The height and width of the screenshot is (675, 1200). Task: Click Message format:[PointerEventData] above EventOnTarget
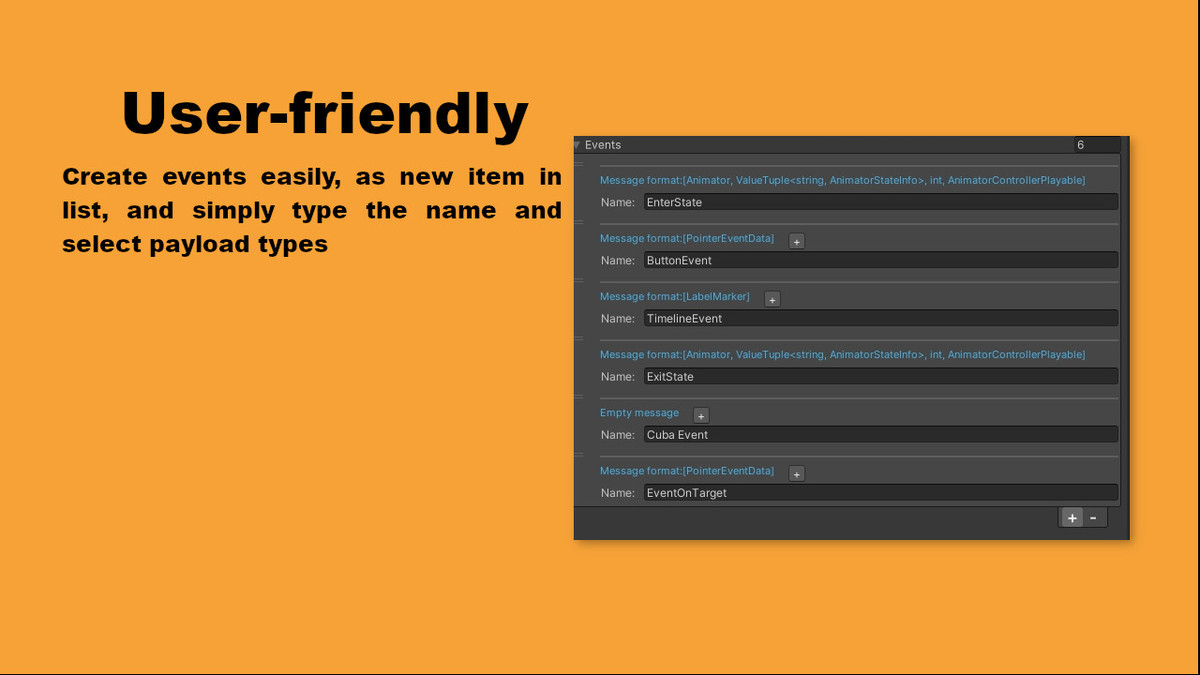tap(687, 470)
